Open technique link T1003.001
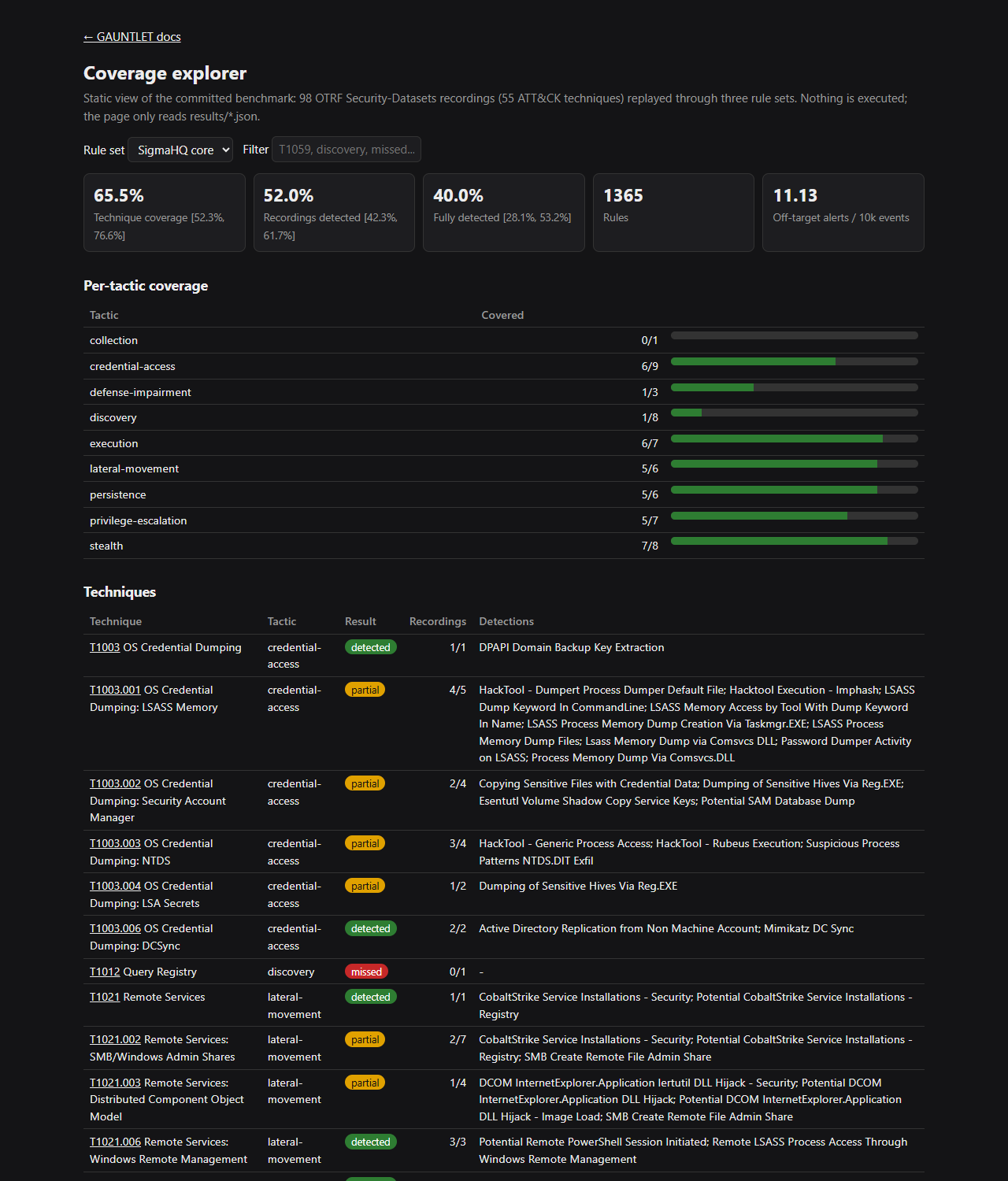Viewport: 1008px width, 1181px height. tap(115, 690)
